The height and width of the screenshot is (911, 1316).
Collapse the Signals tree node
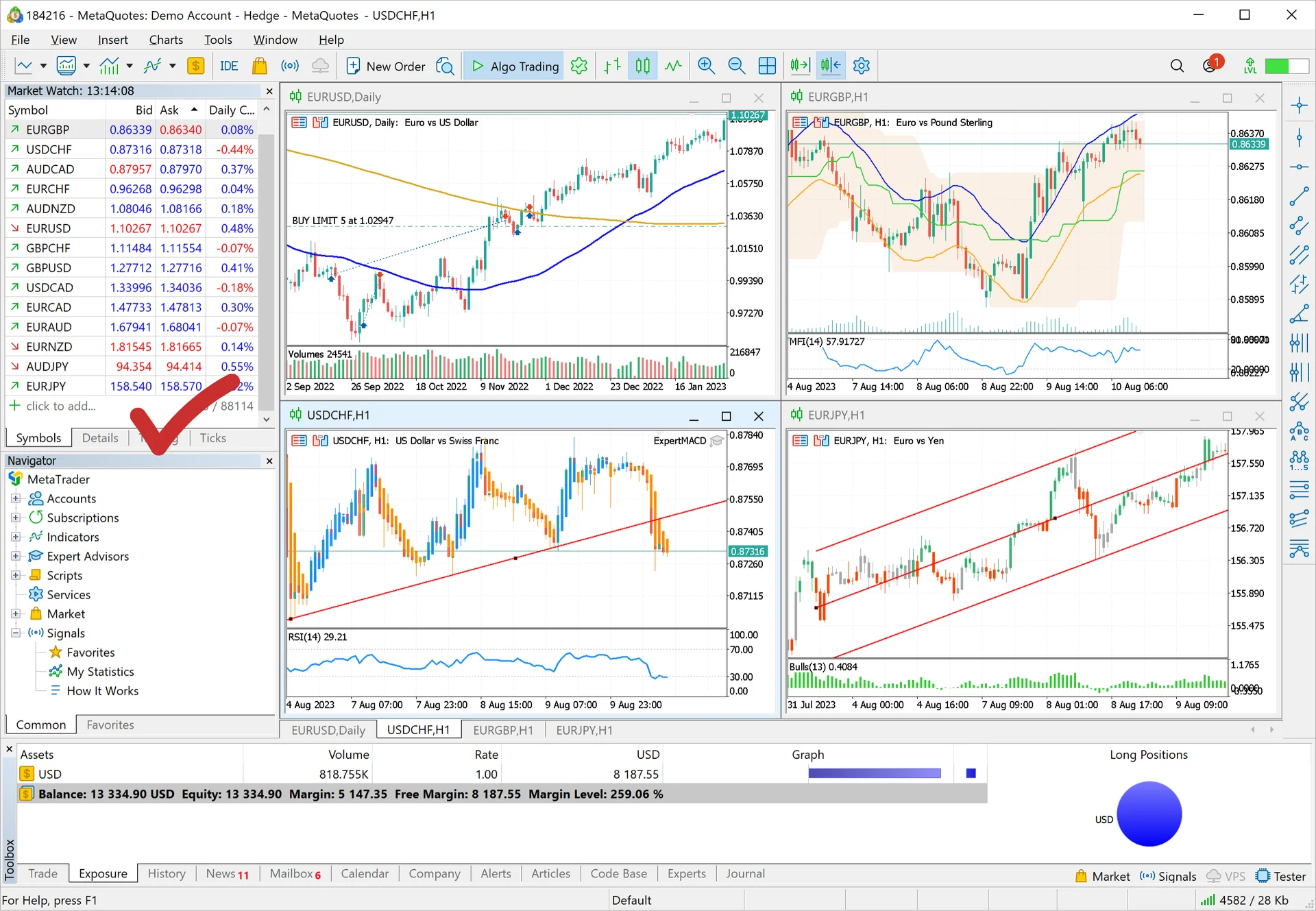coord(15,633)
